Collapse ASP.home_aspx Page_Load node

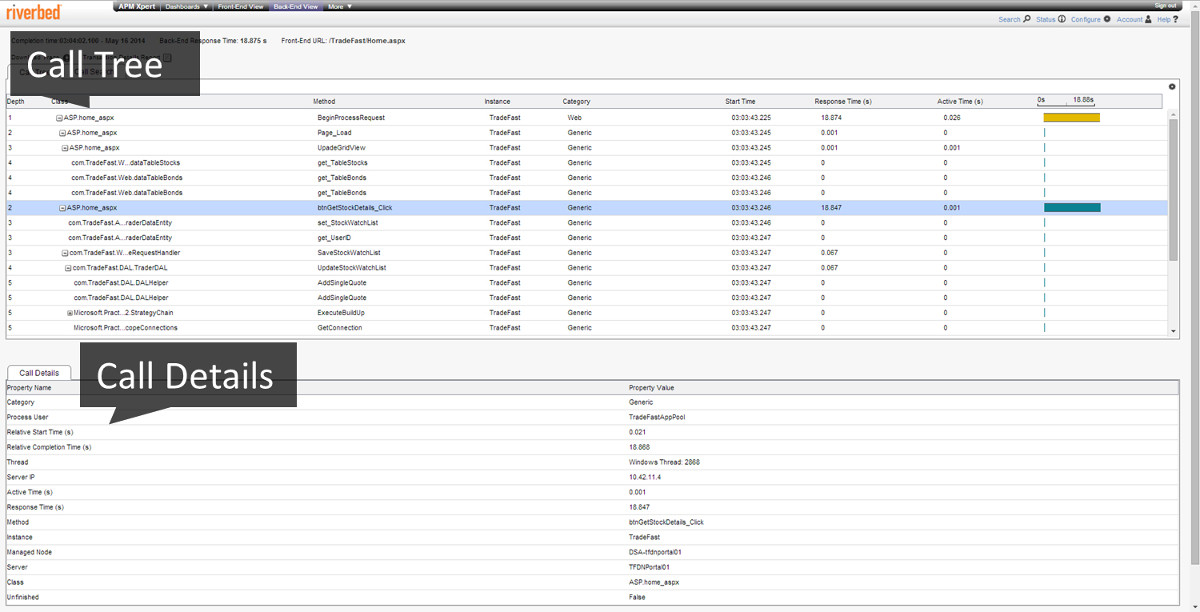pyautogui.click(x=62, y=133)
